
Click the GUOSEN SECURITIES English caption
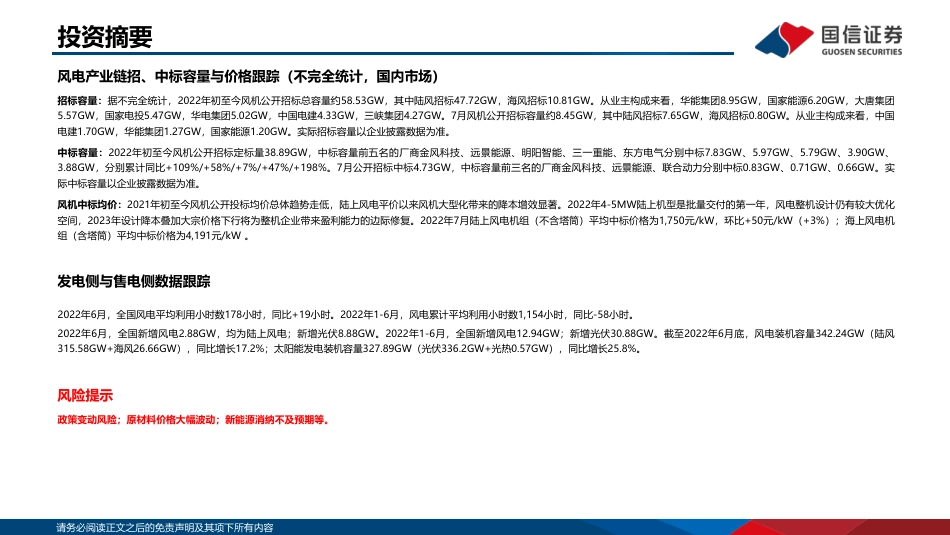click(x=862, y=52)
